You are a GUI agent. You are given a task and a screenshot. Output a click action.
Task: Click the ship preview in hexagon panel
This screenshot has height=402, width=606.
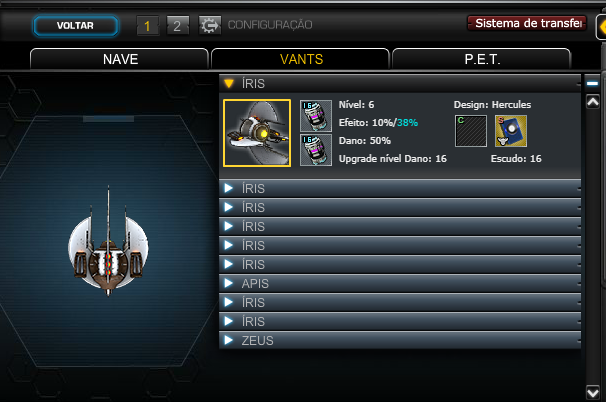pos(108,242)
